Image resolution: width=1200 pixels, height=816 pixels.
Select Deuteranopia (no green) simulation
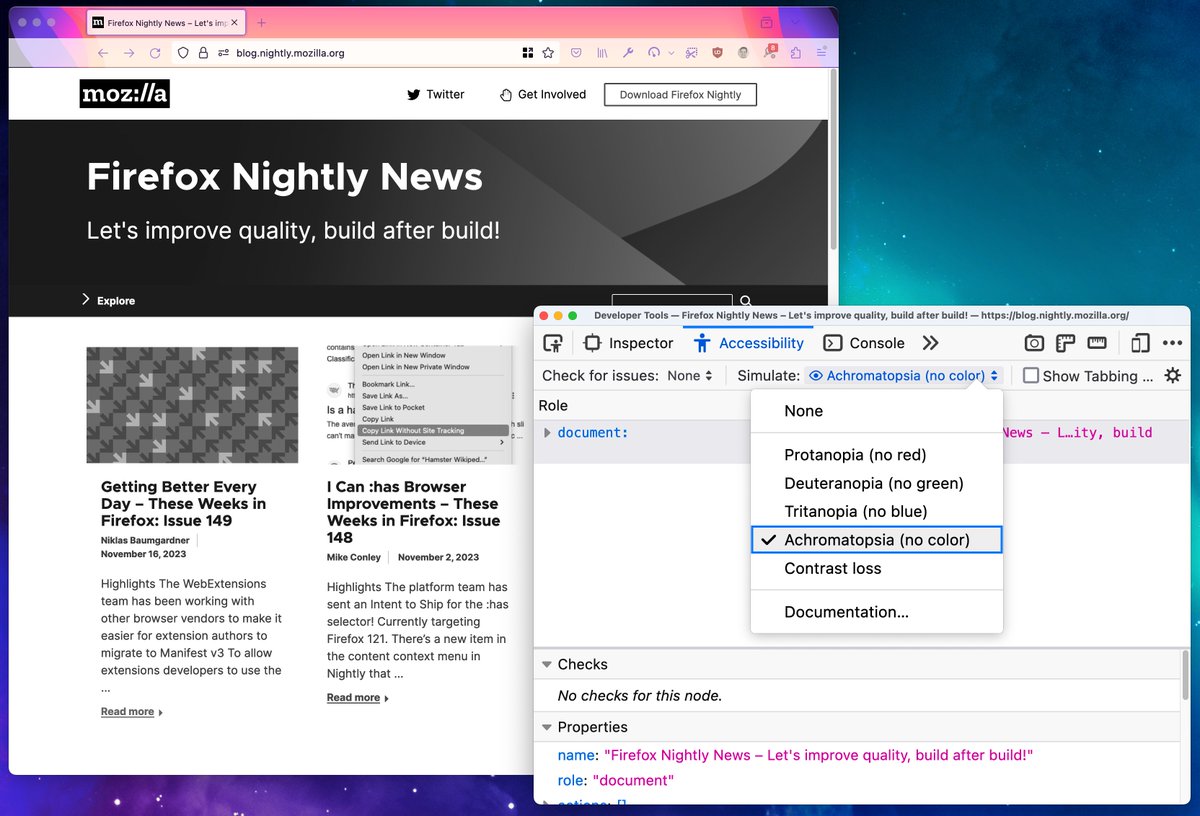point(862,482)
